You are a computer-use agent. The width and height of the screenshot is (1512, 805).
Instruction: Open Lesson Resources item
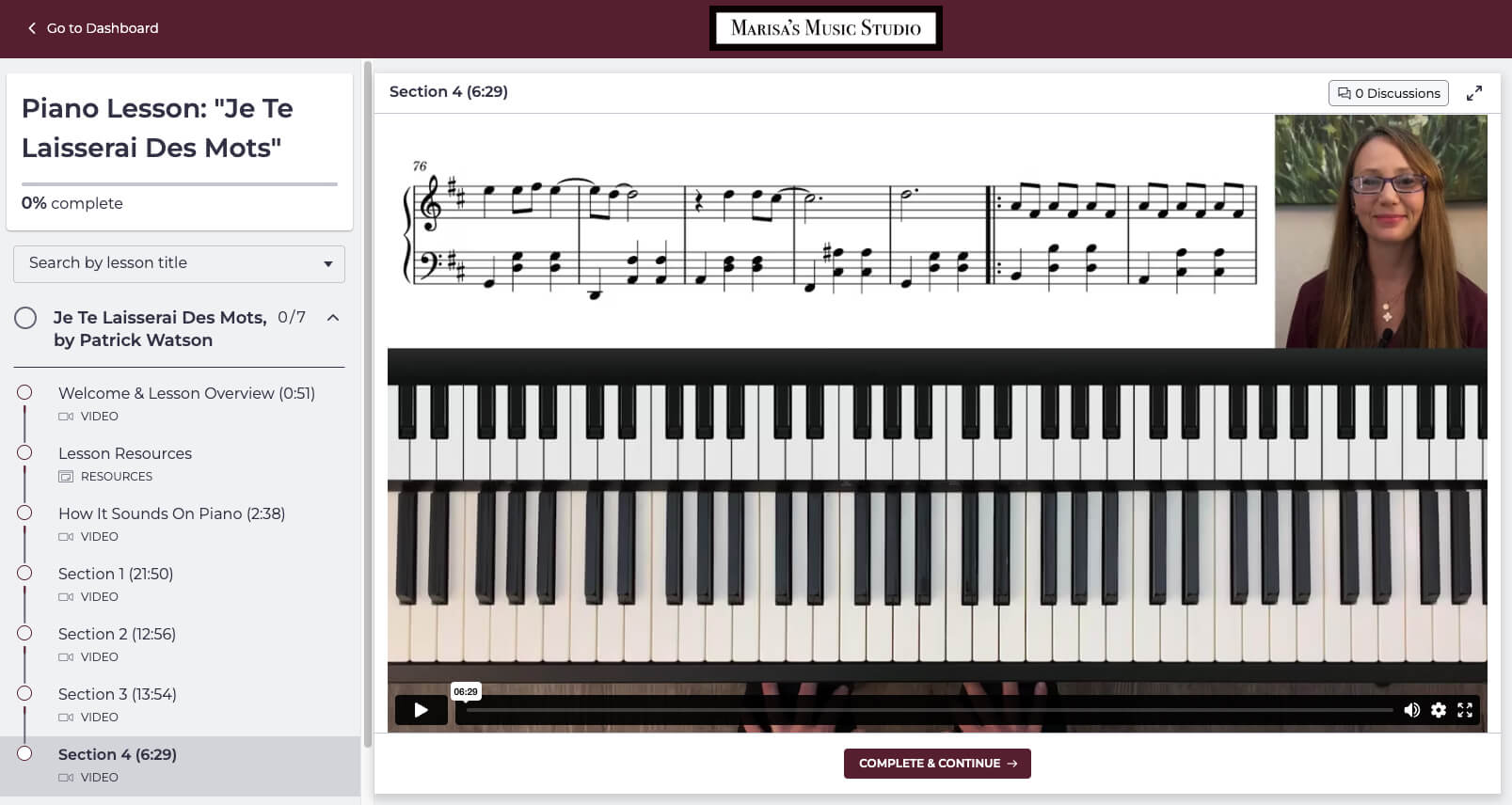coord(125,453)
